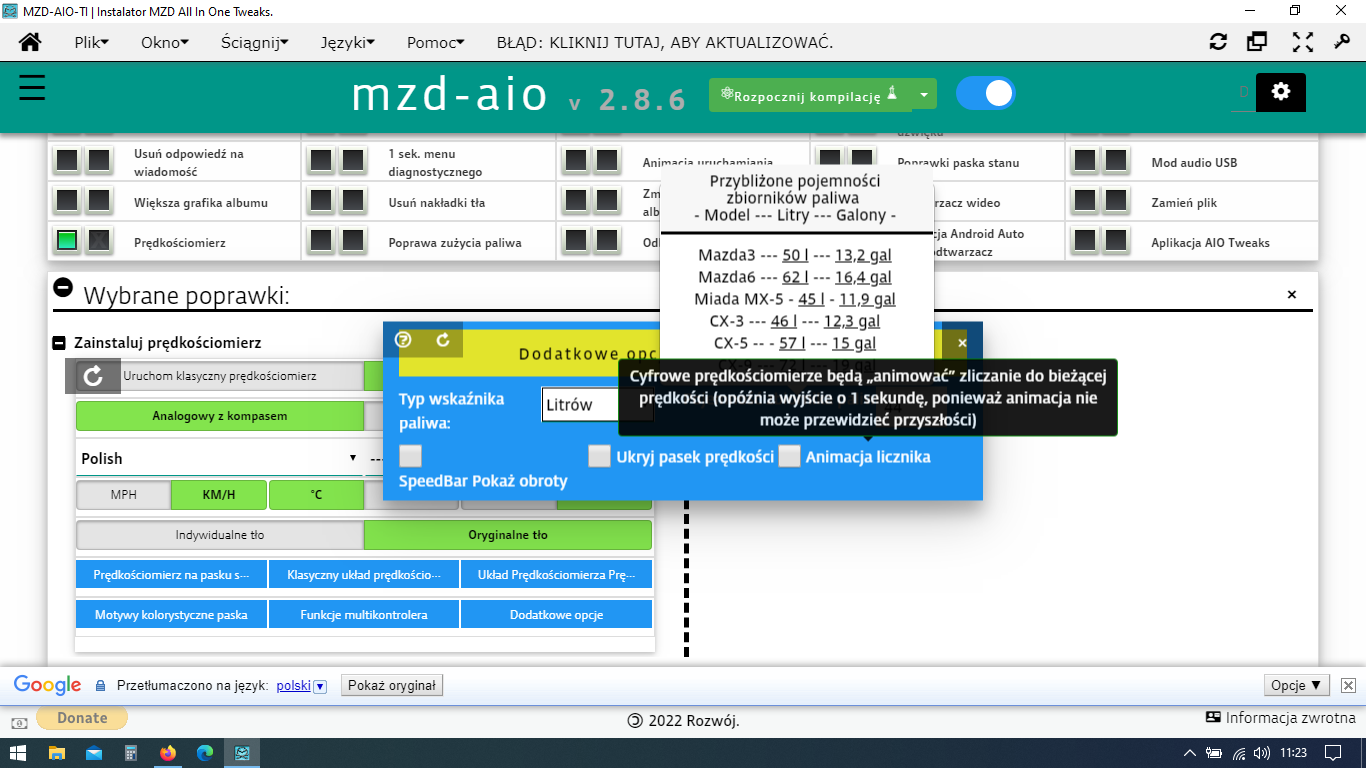Click the new window icon in top toolbar
This screenshot has height=768, width=1366.
pos(1257,42)
